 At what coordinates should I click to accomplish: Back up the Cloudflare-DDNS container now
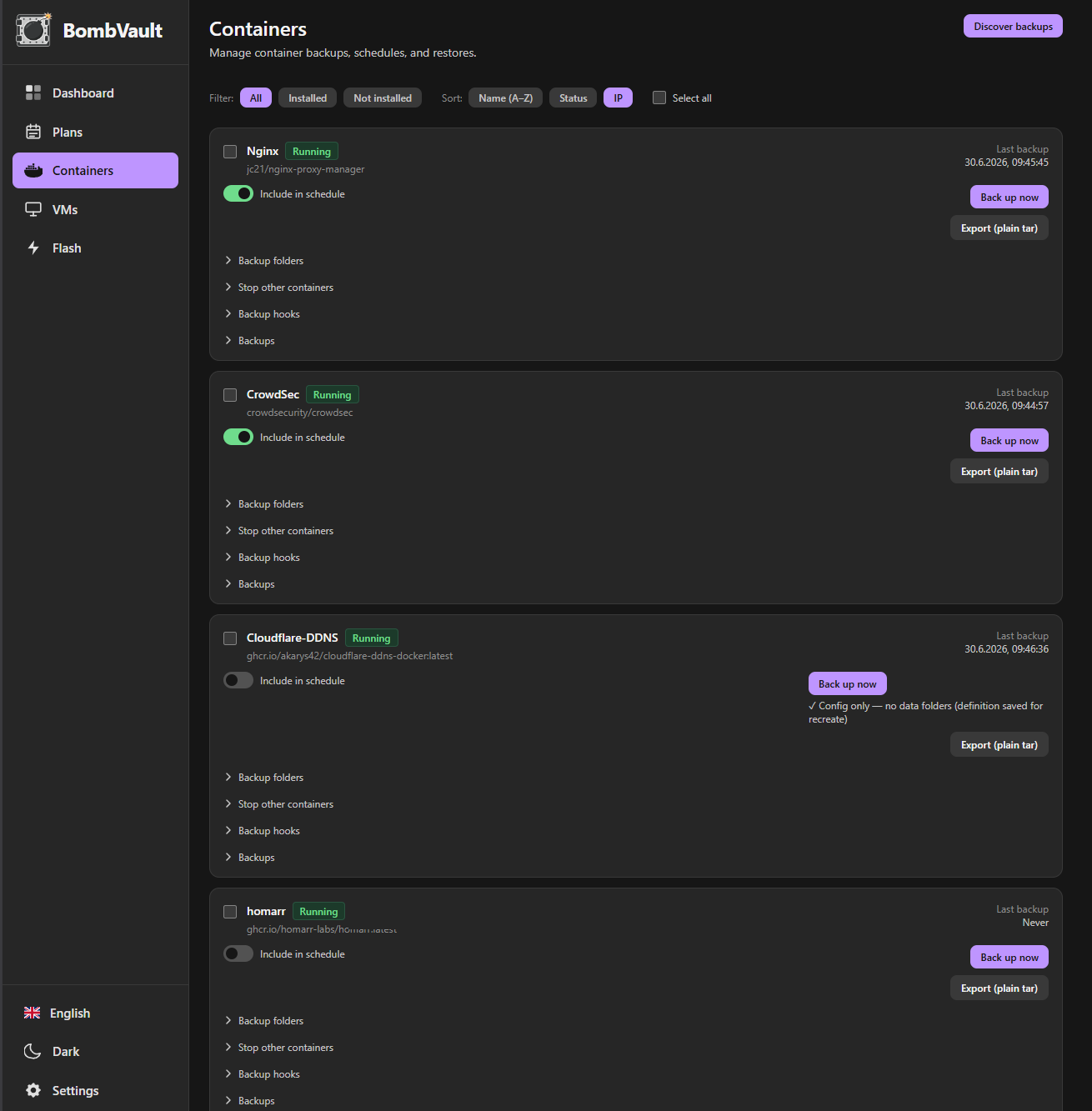pos(848,683)
